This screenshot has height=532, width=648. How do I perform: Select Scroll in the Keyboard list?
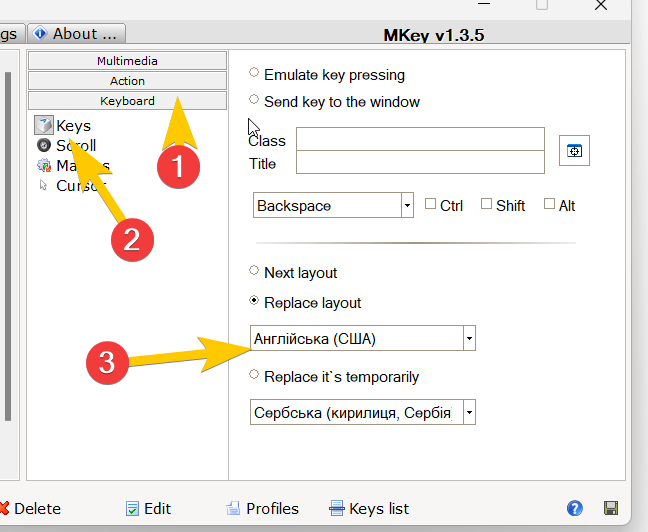tap(76, 146)
